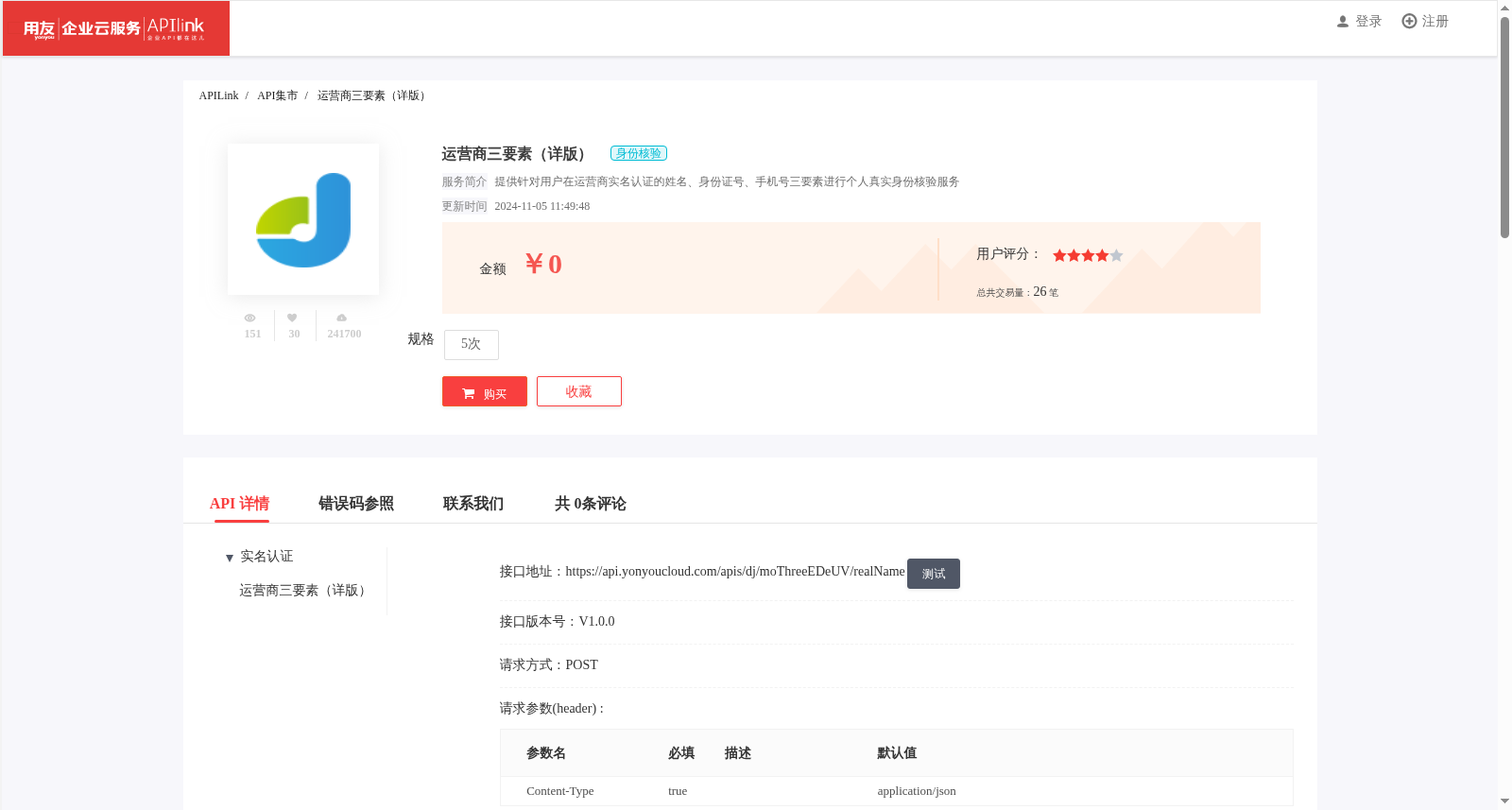Screen dimensions: 1512x810
Task: Click the 接口版本号 V1.0.0 text
Action: pyautogui.click(x=557, y=621)
